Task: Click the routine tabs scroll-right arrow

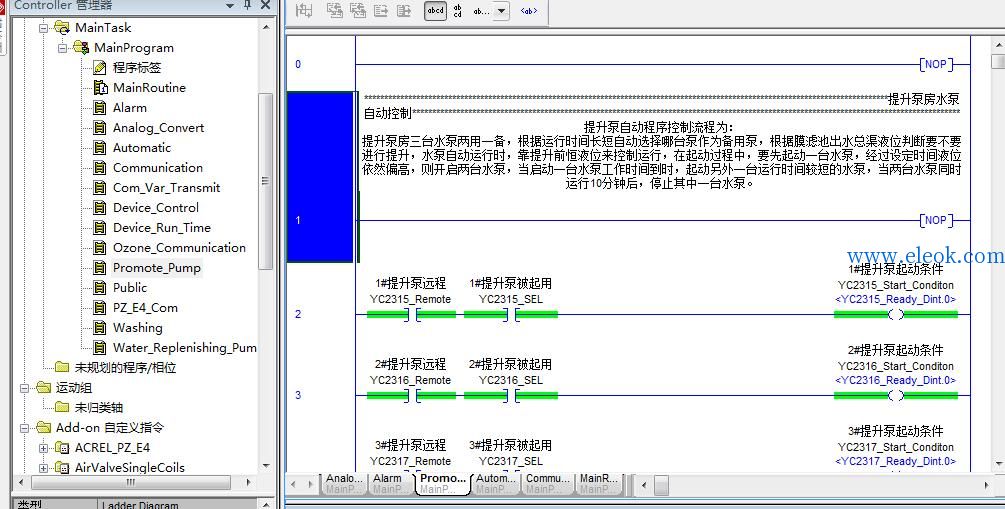Action: [x=309, y=485]
